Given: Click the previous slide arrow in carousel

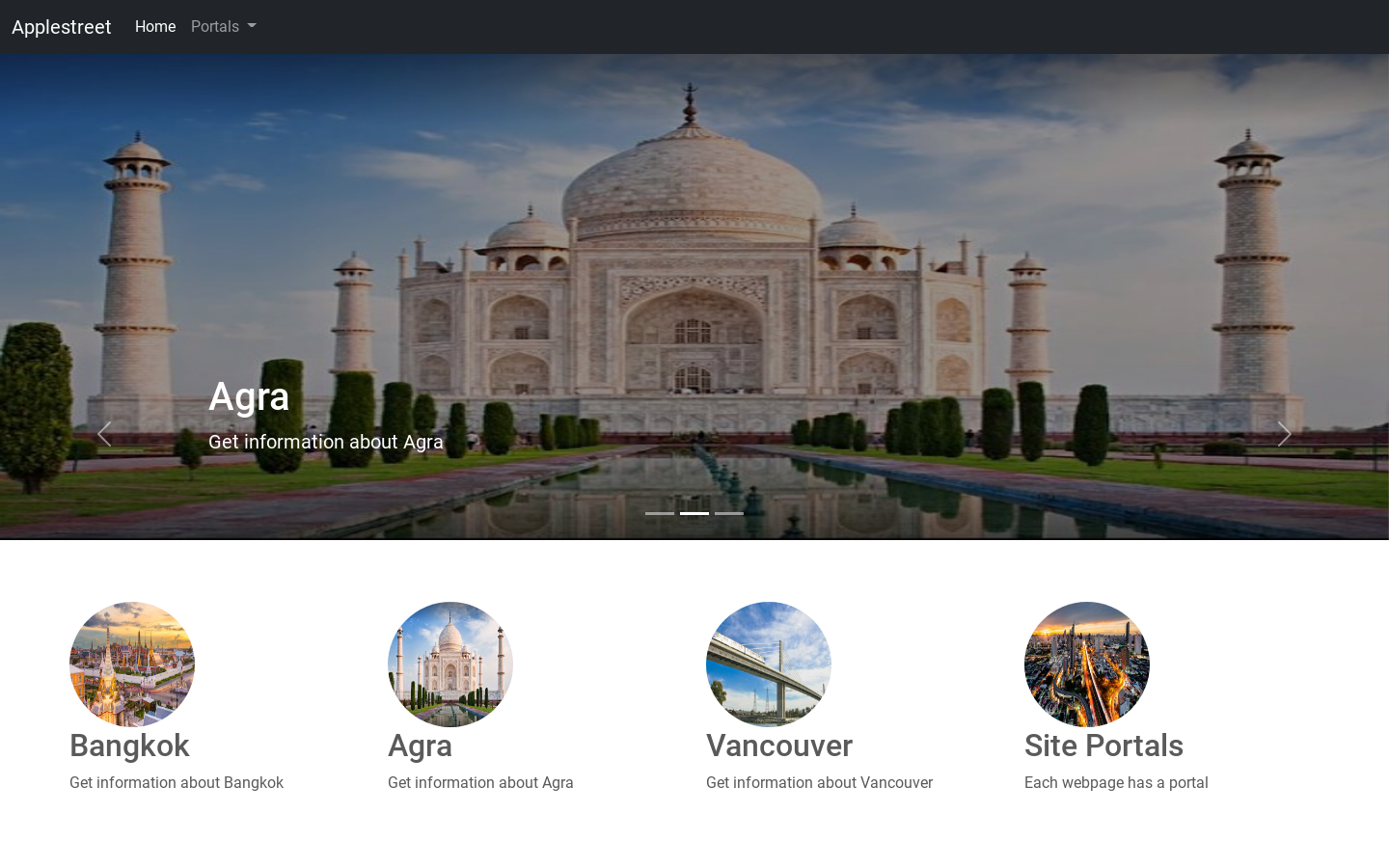Looking at the screenshot, I should 104,435.
